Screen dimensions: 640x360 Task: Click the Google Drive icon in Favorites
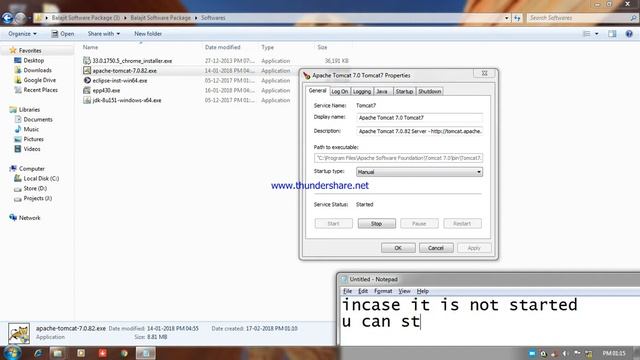(18, 80)
